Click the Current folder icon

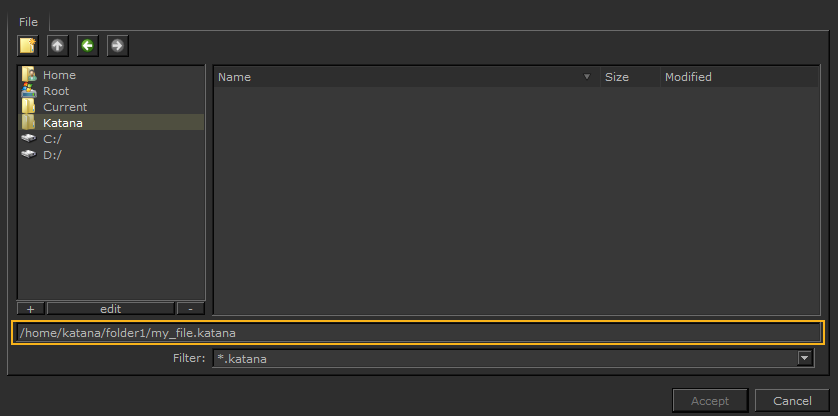pyautogui.click(x=28, y=106)
